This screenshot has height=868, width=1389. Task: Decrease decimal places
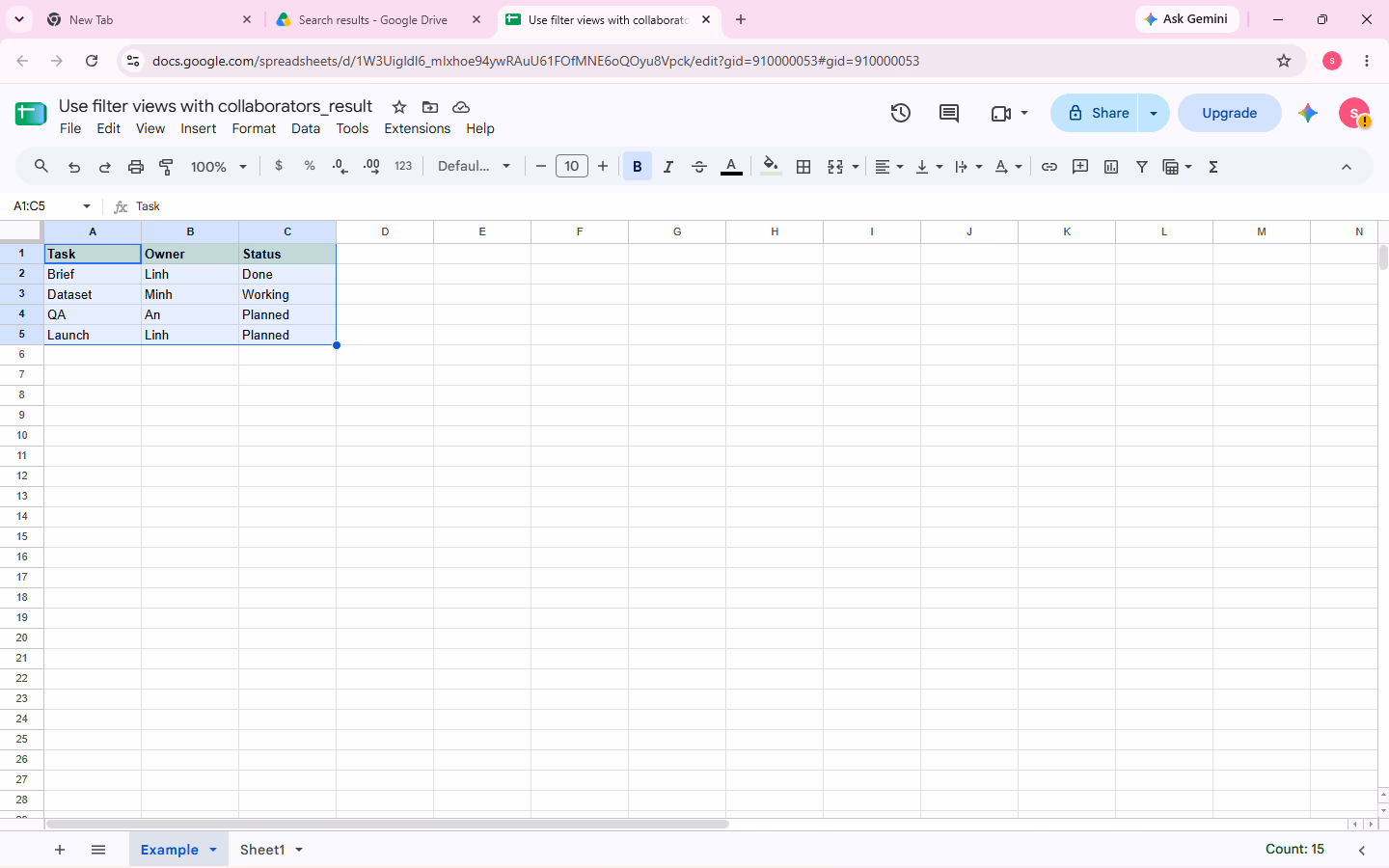[x=340, y=167]
